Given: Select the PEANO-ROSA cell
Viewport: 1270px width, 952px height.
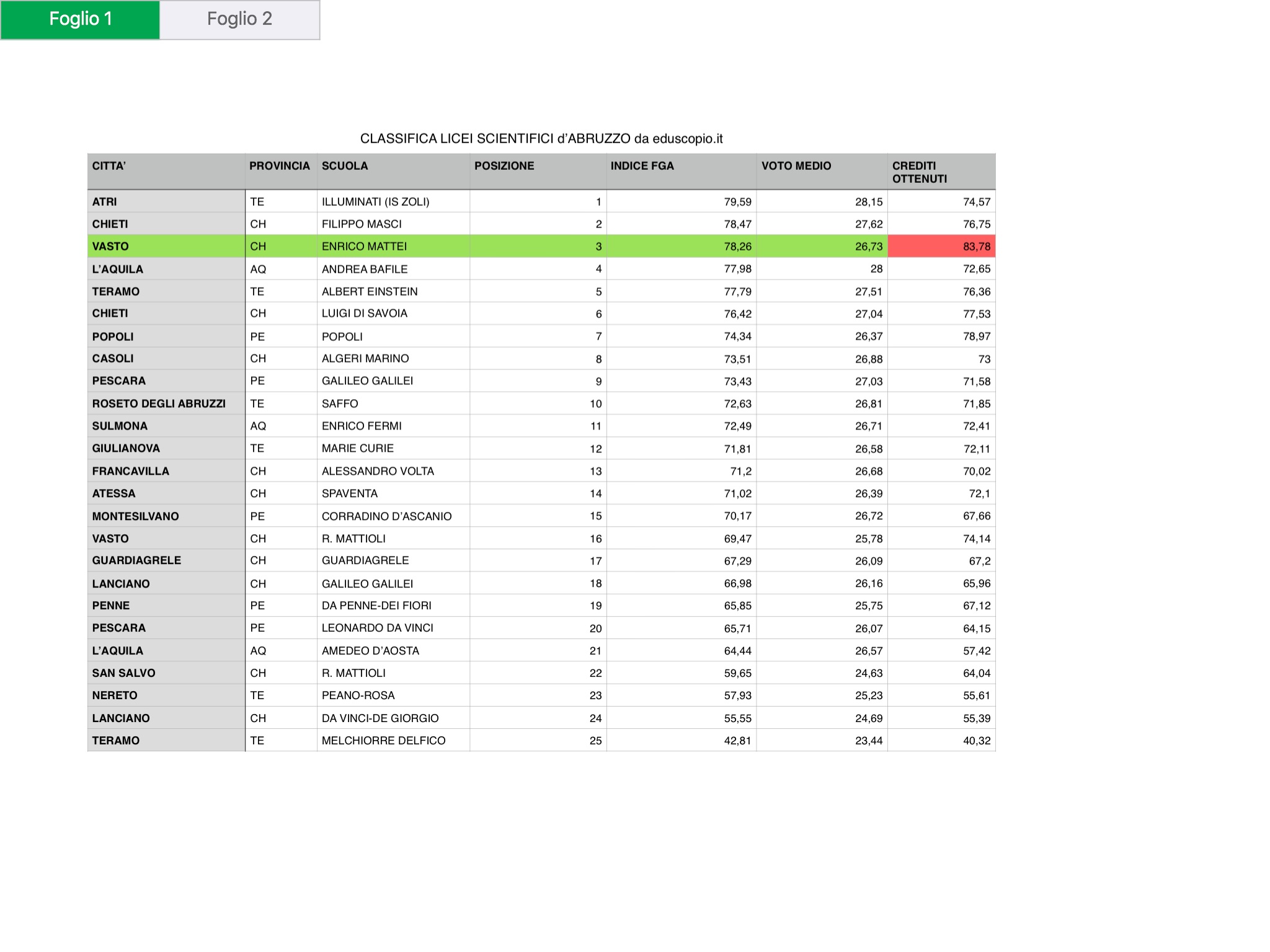Looking at the screenshot, I should [393, 695].
